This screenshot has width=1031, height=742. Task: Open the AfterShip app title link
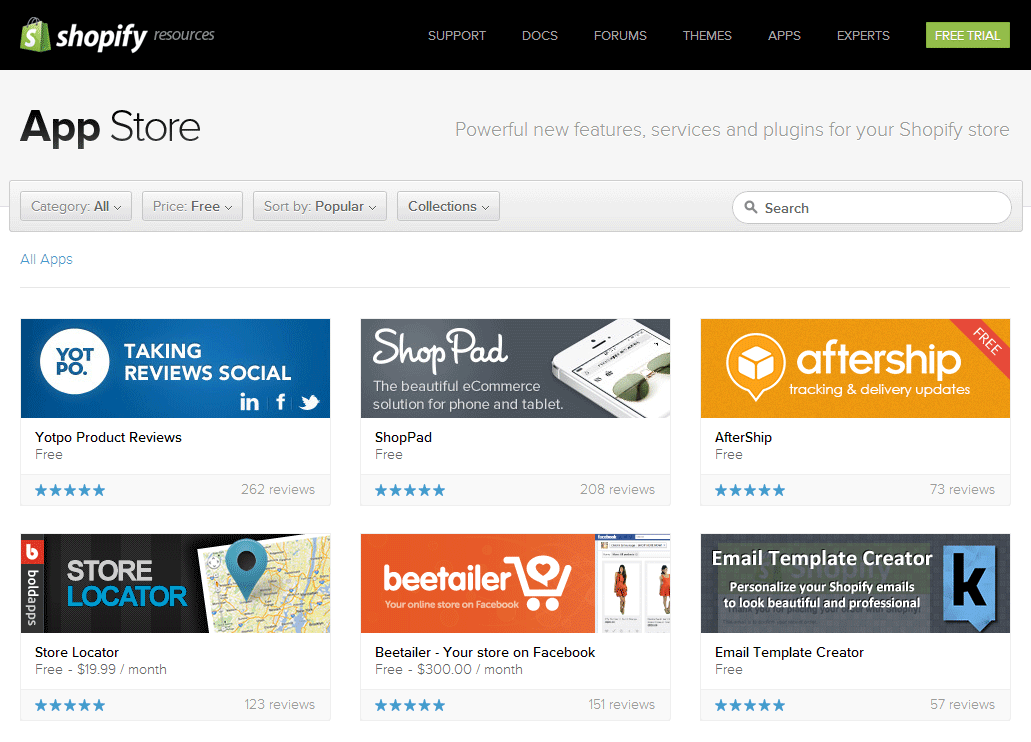pyautogui.click(x=743, y=437)
